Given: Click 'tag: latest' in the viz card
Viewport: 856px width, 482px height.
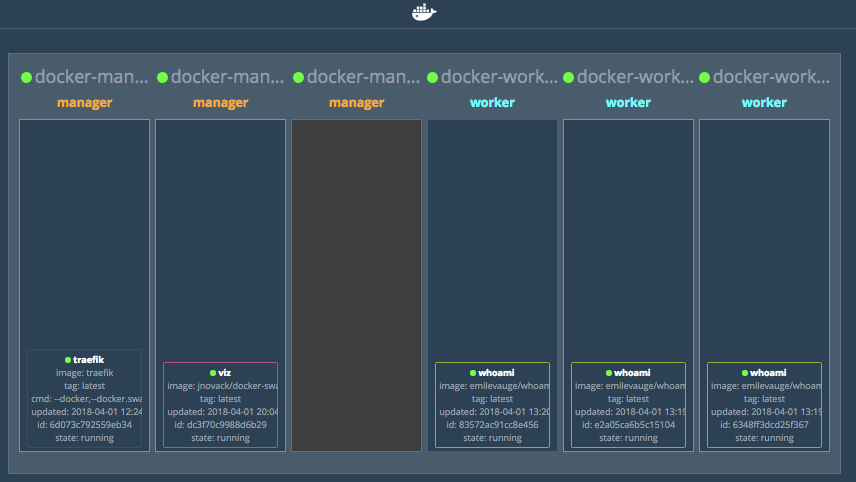Looking at the screenshot, I should click(x=221, y=399).
